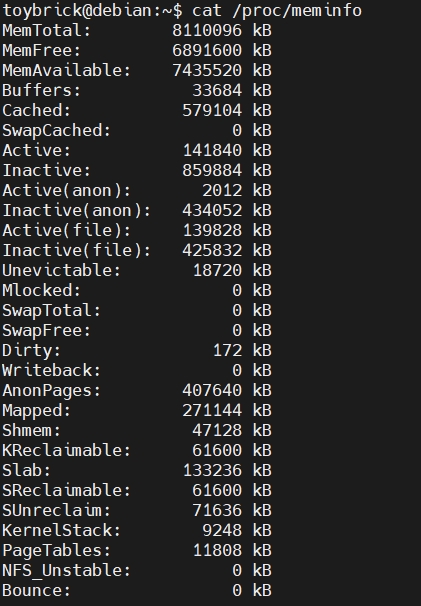421x606 pixels.
Task: Click the Dirty value 172
Action: [227, 351]
